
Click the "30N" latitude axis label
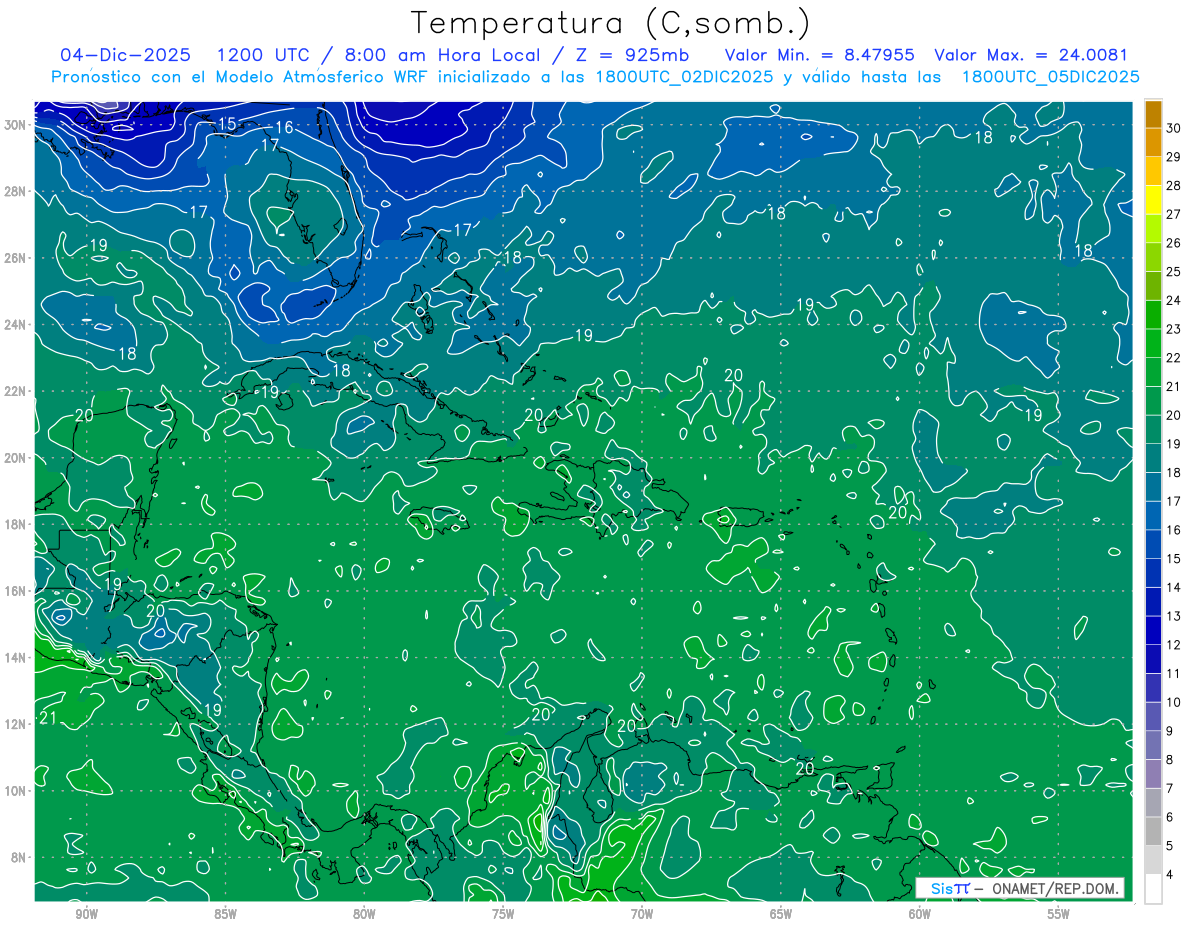(15, 124)
